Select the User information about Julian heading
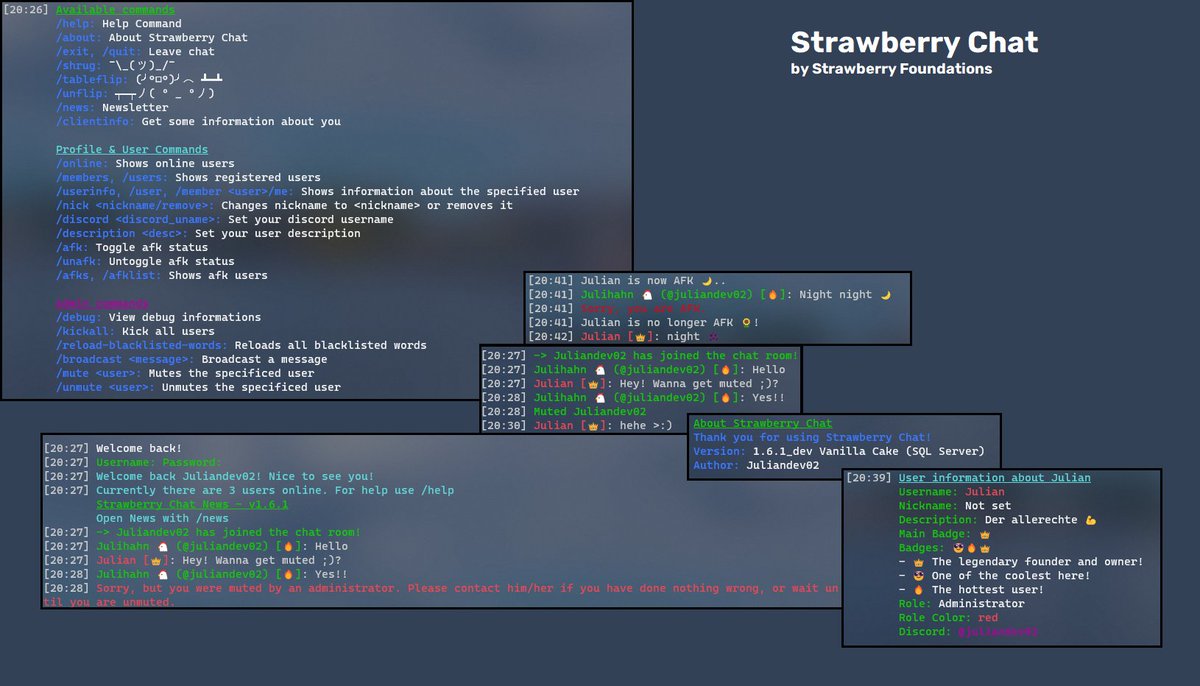 tap(994, 478)
